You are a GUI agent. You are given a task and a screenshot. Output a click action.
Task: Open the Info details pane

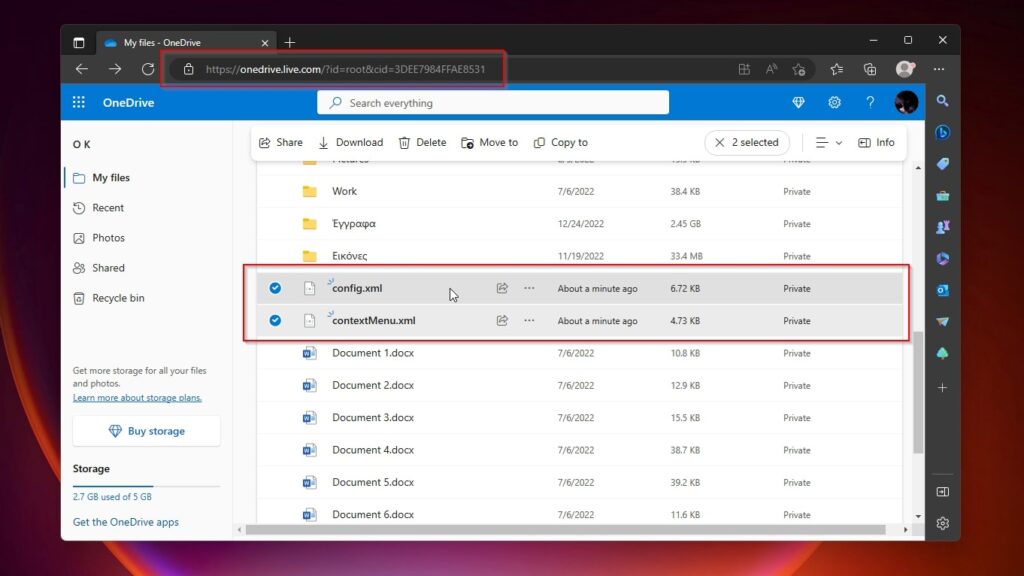876,142
